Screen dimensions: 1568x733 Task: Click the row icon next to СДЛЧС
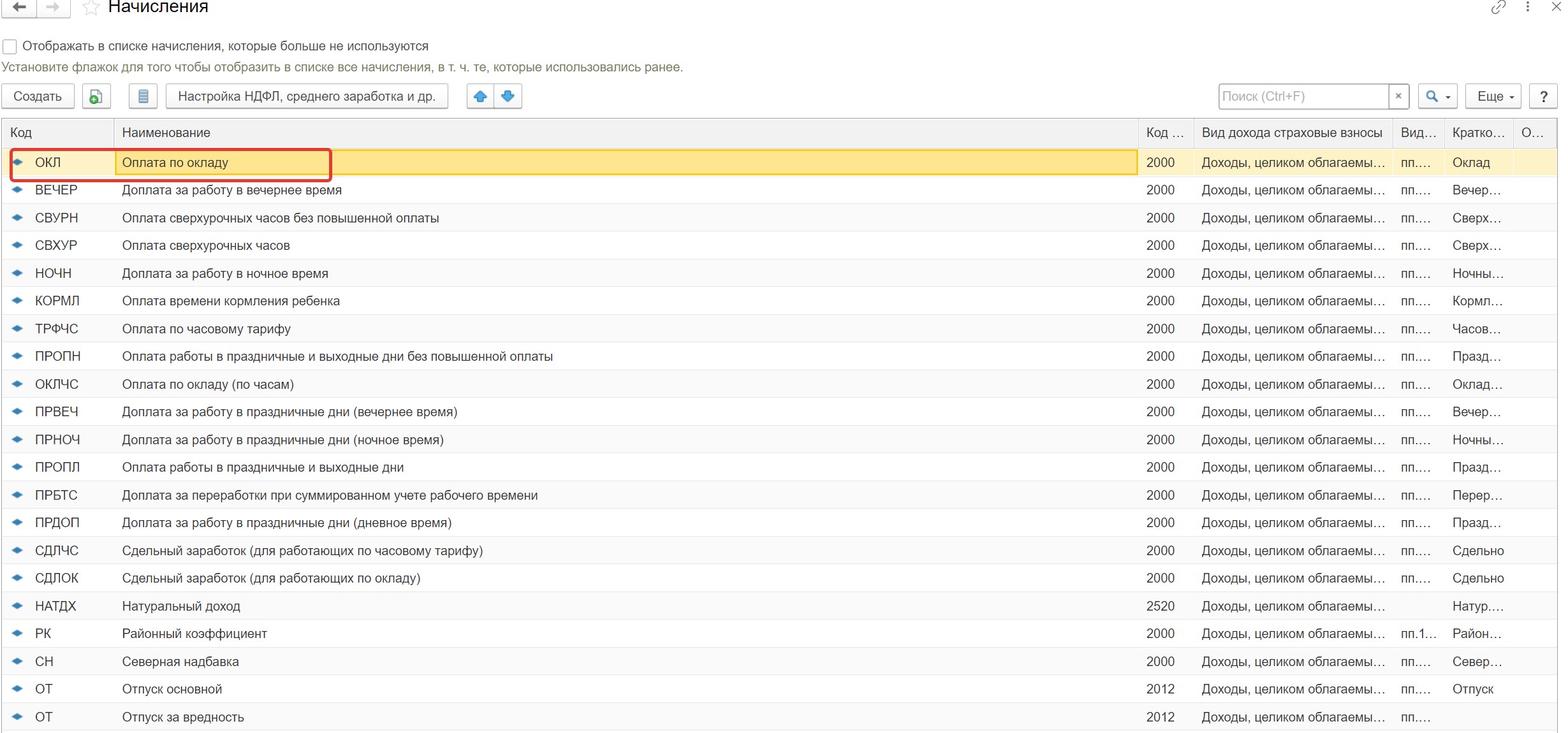coord(18,550)
